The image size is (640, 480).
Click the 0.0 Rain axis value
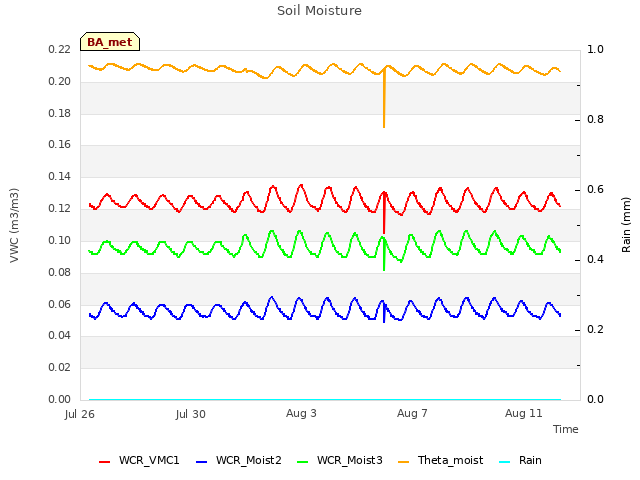[x=595, y=399]
